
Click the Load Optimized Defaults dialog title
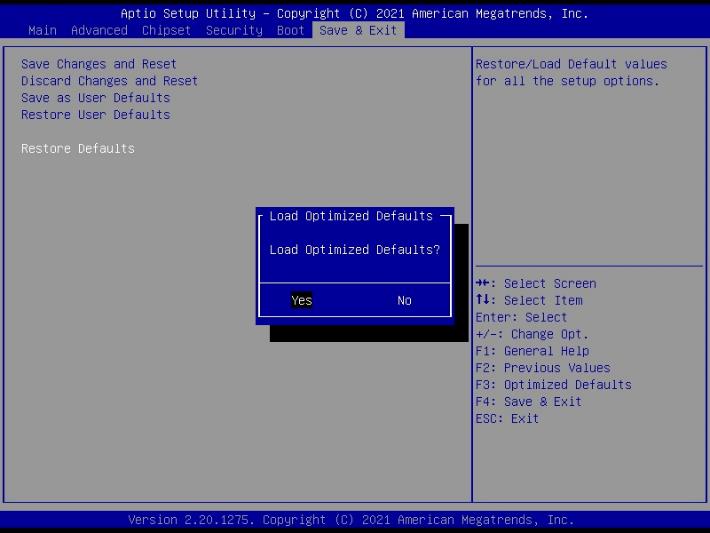click(x=351, y=216)
